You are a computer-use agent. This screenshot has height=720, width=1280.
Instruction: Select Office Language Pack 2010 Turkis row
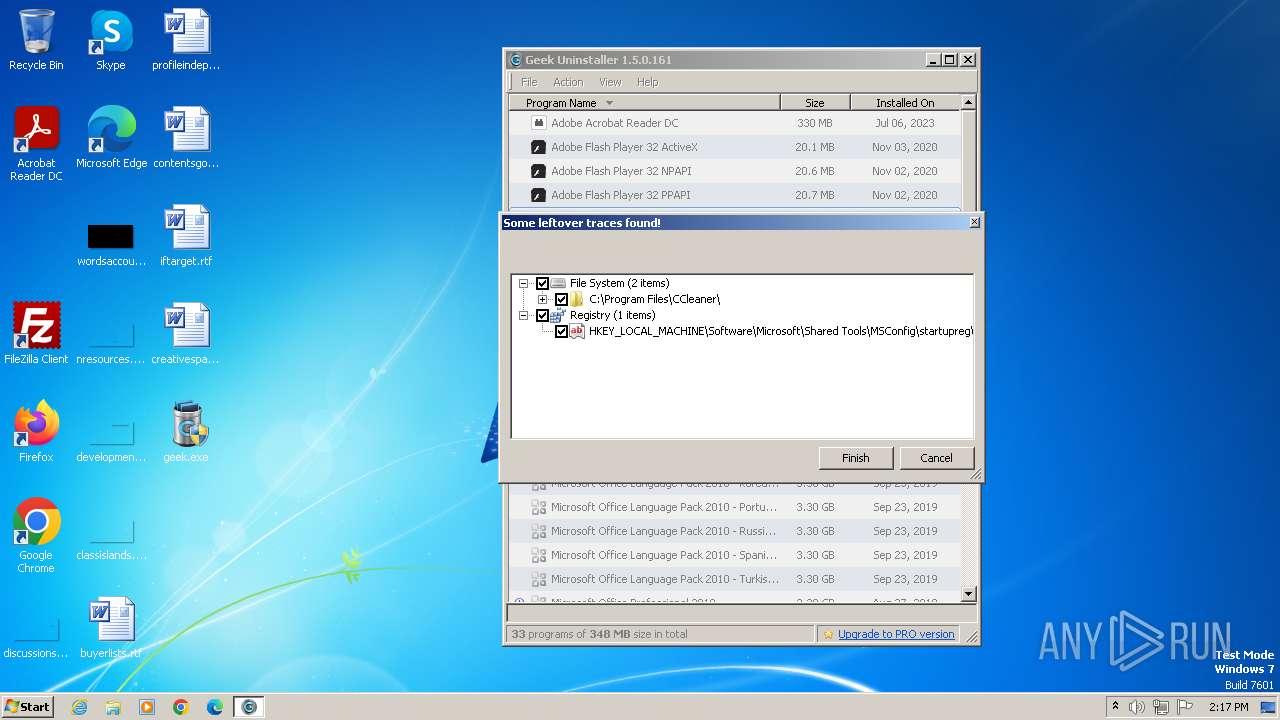coord(735,579)
